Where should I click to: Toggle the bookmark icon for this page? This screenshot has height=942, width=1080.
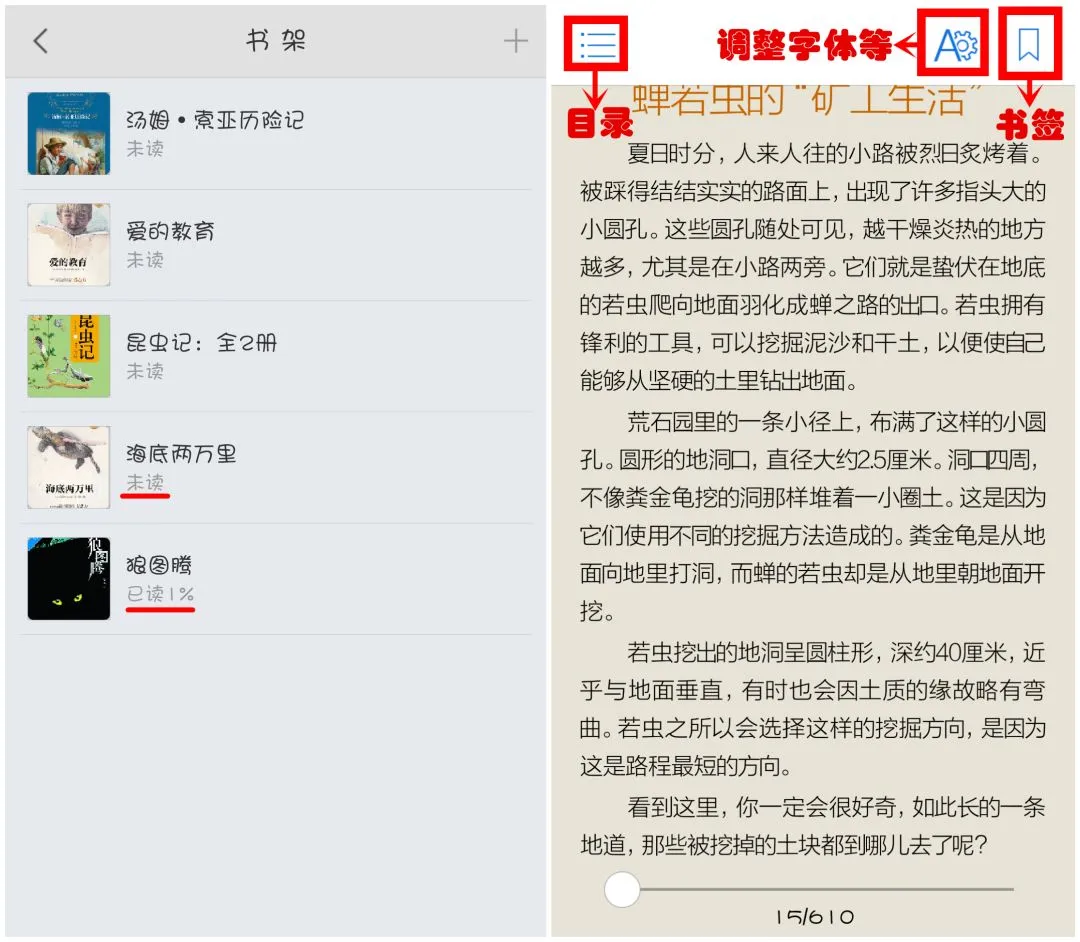(x=1028, y=45)
